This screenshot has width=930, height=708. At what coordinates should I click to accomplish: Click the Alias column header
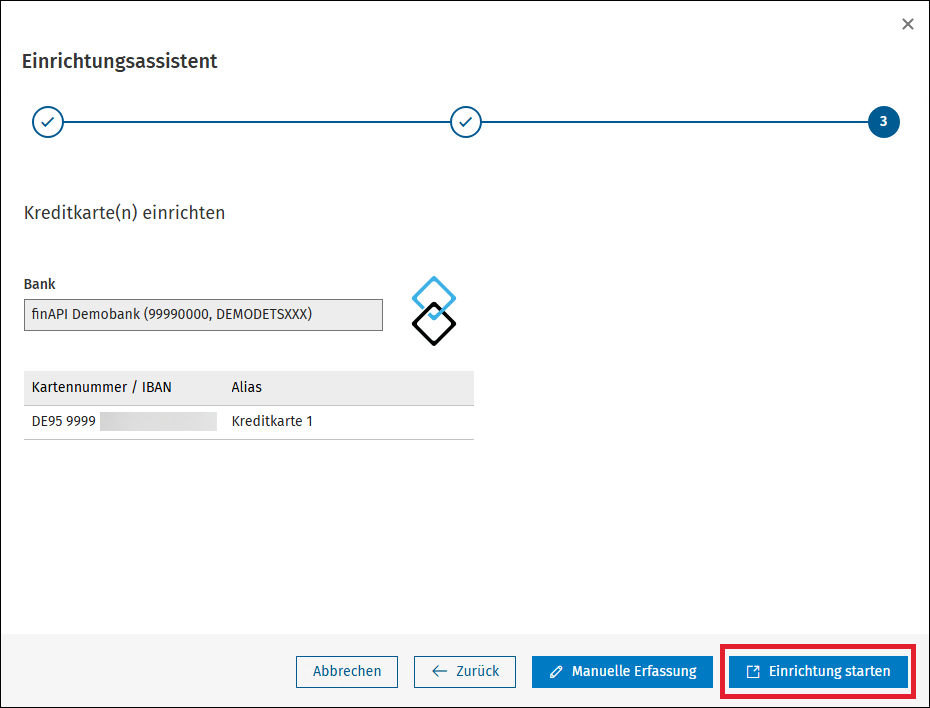point(246,387)
